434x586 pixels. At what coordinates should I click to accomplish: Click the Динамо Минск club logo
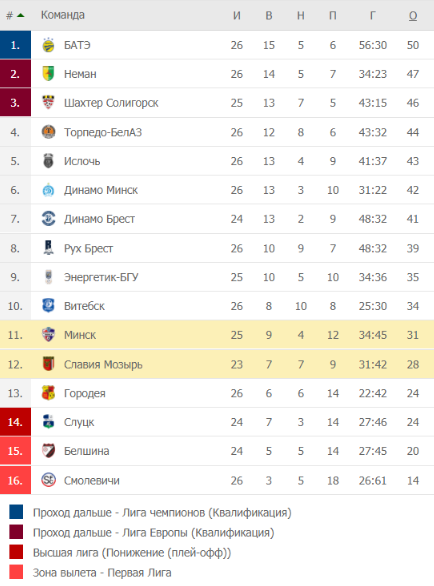48,190
